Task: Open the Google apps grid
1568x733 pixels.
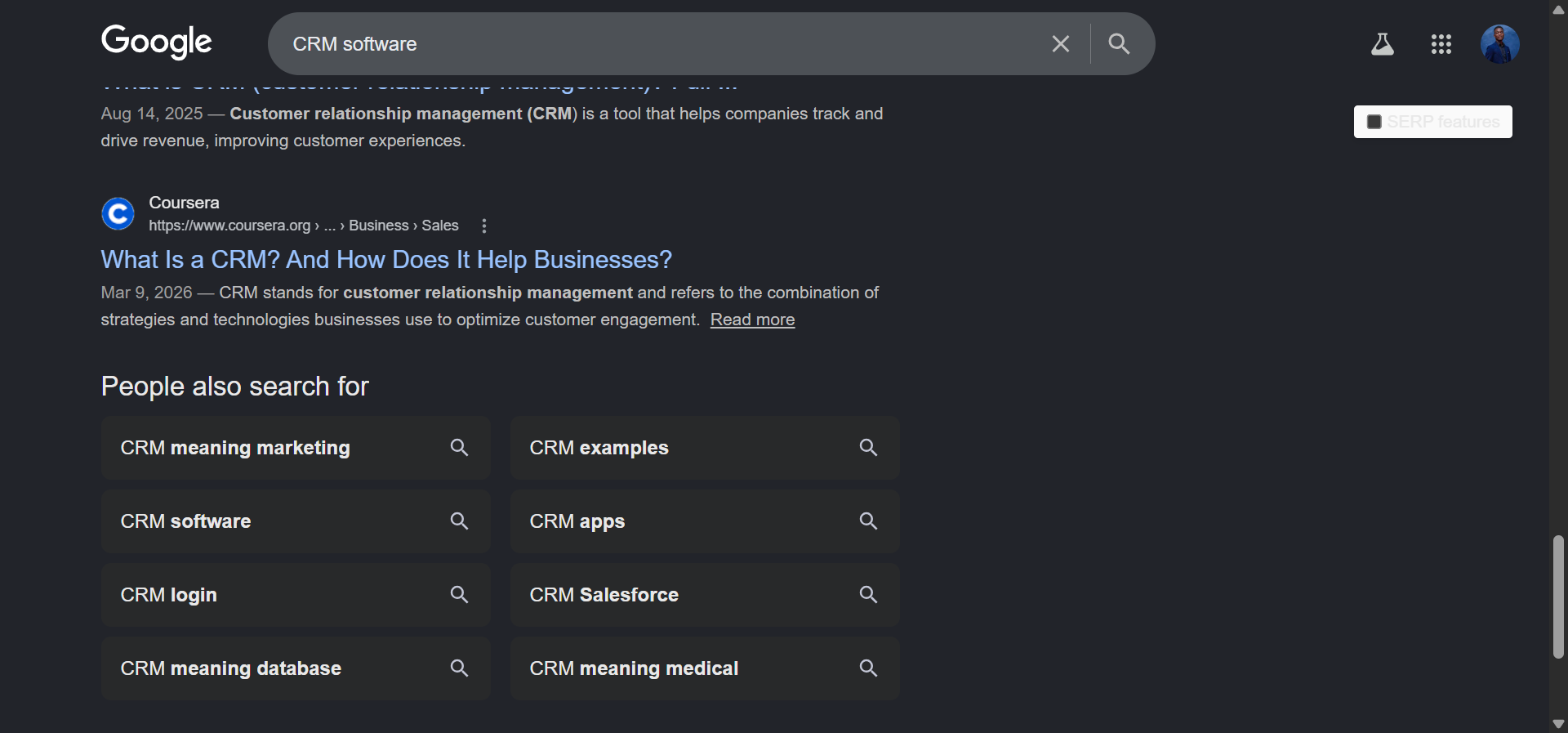Action: (x=1441, y=44)
